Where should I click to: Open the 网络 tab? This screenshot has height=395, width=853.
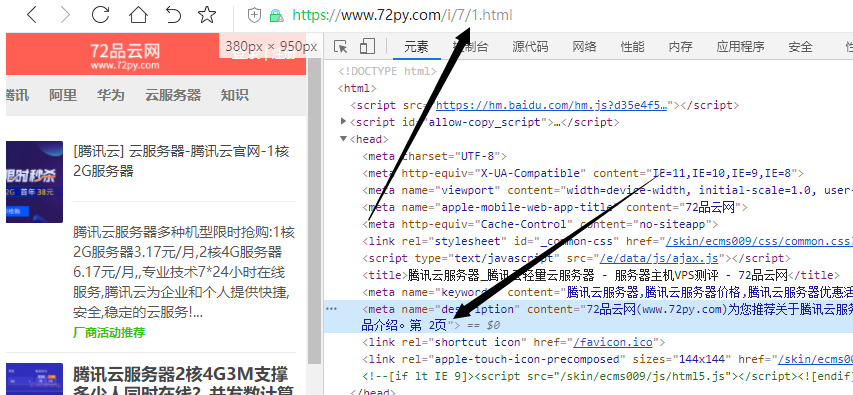click(x=584, y=47)
